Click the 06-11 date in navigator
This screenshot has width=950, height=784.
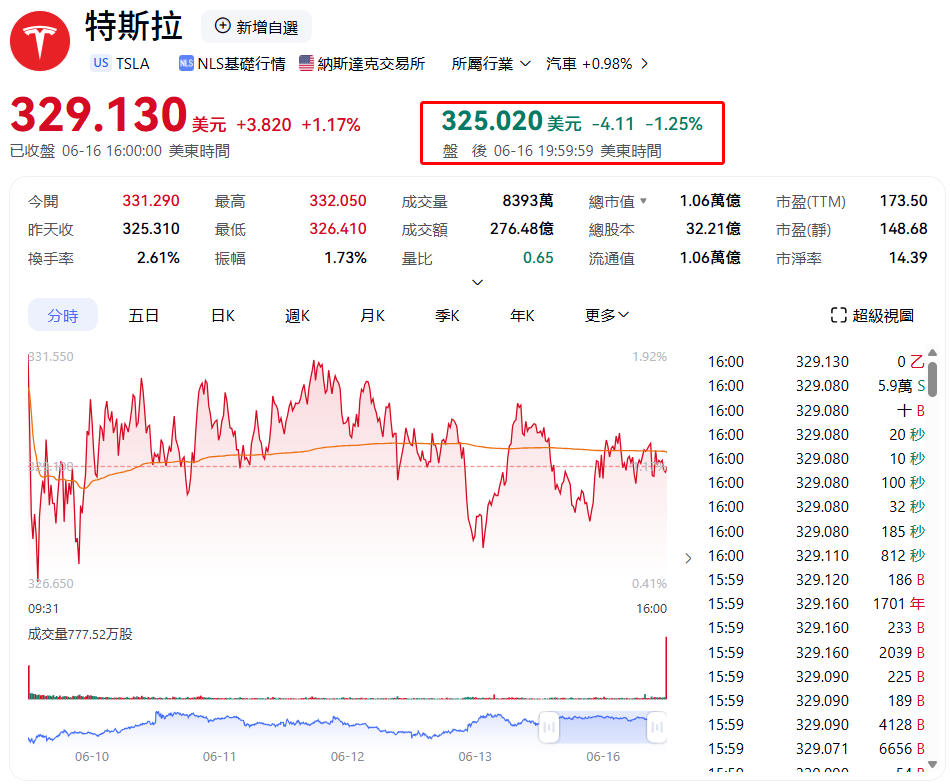pyautogui.click(x=219, y=756)
